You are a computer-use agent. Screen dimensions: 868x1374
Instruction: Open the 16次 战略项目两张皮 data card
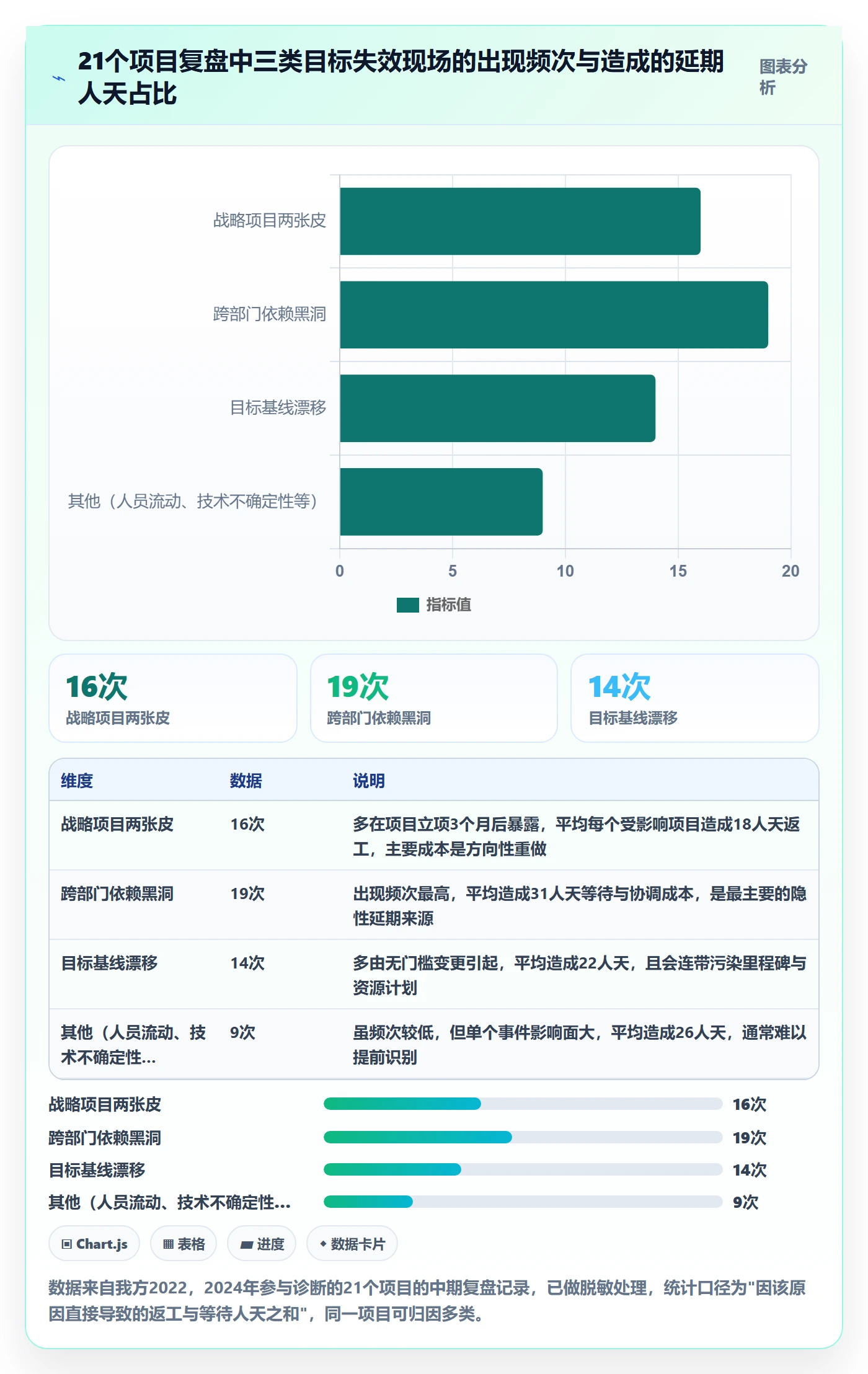click(x=173, y=698)
